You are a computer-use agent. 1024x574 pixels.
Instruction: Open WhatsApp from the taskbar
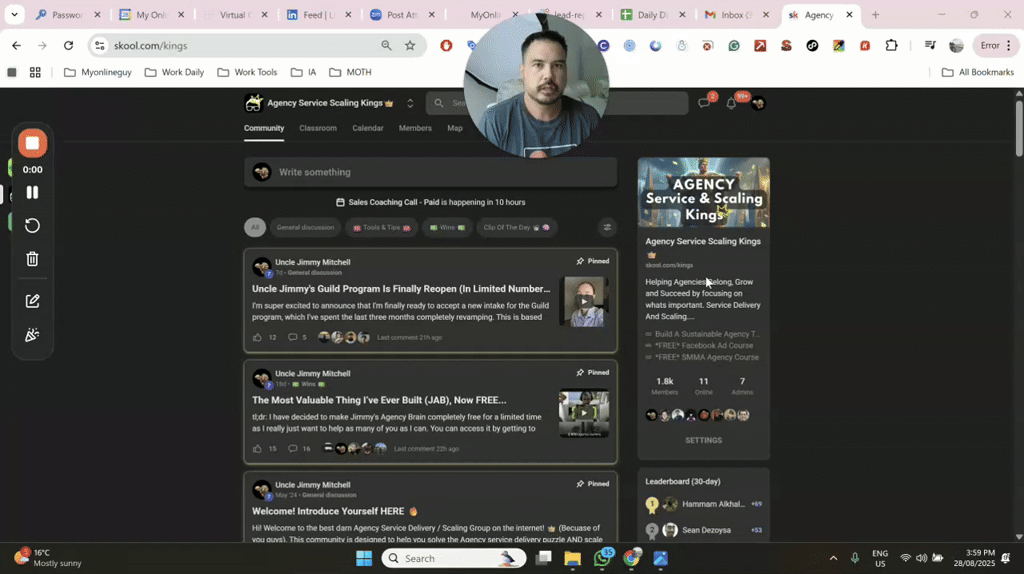pyautogui.click(x=602, y=558)
